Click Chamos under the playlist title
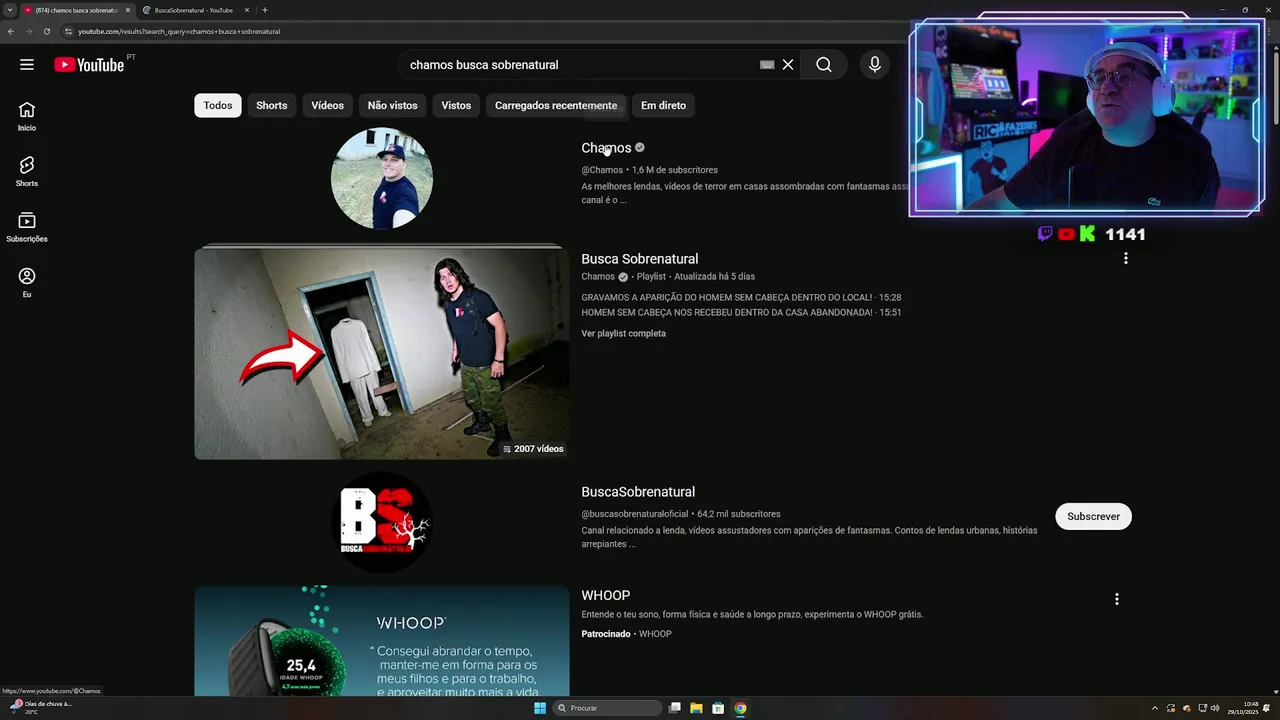 (598, 277)
